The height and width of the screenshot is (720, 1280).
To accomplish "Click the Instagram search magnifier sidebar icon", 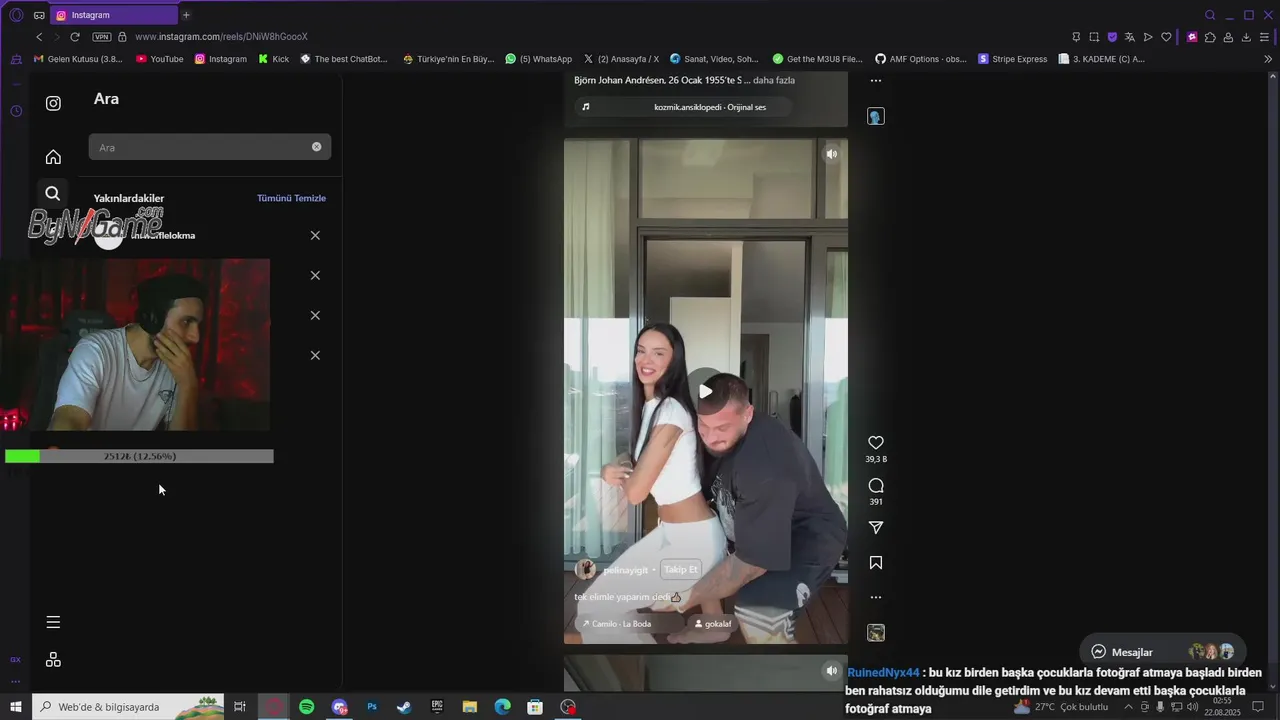I will click(53, 194).
